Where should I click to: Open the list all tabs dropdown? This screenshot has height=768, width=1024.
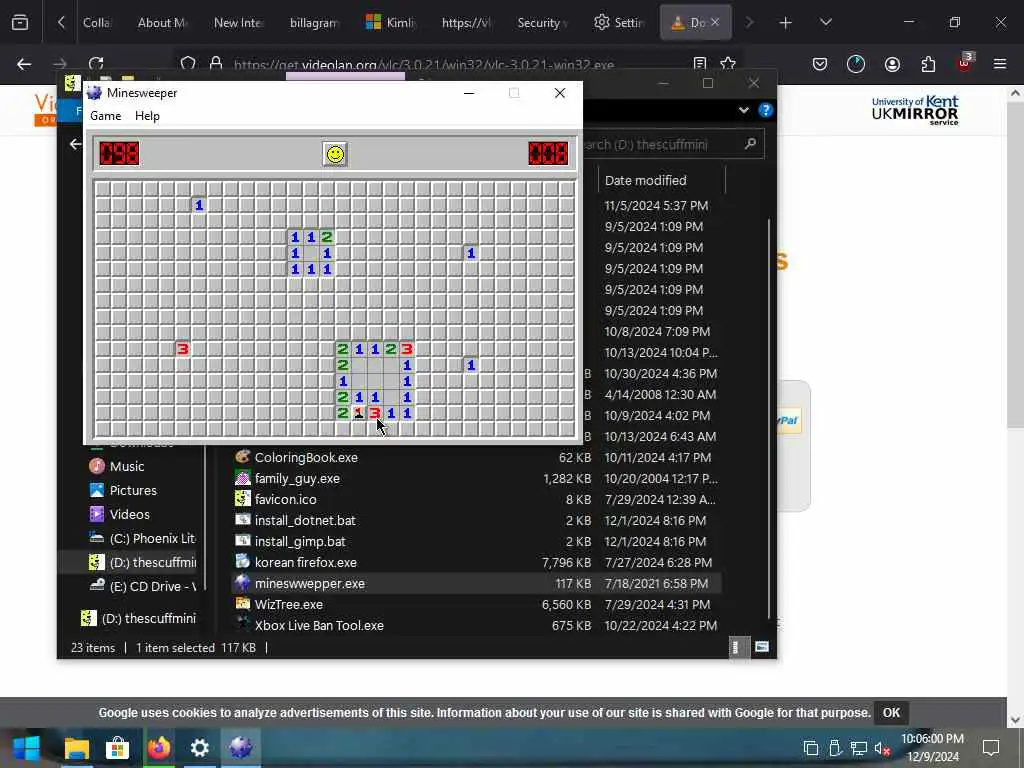pyautogui.click(x=825, y=23)
